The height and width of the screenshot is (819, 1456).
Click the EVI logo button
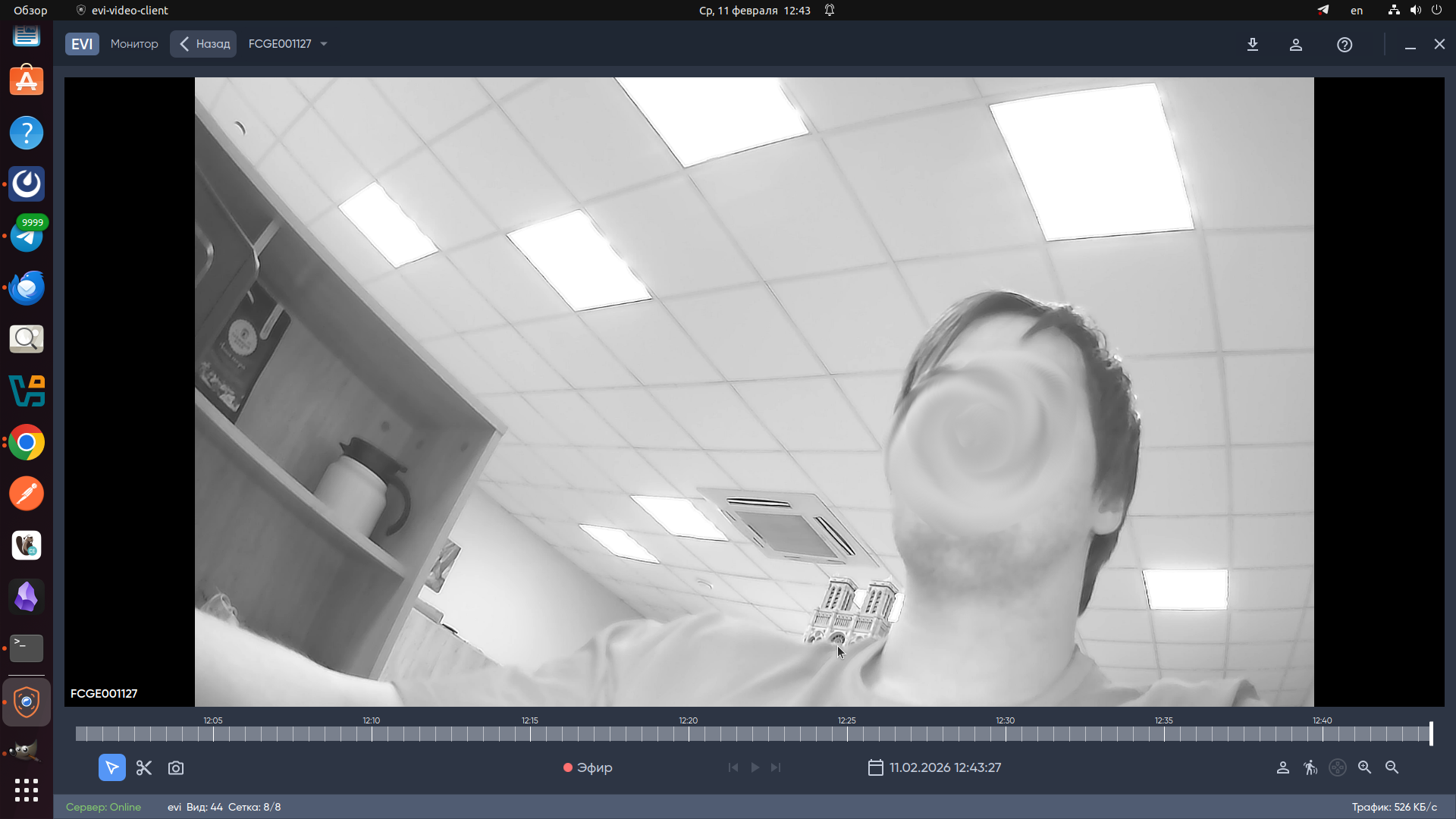point(82,44)
